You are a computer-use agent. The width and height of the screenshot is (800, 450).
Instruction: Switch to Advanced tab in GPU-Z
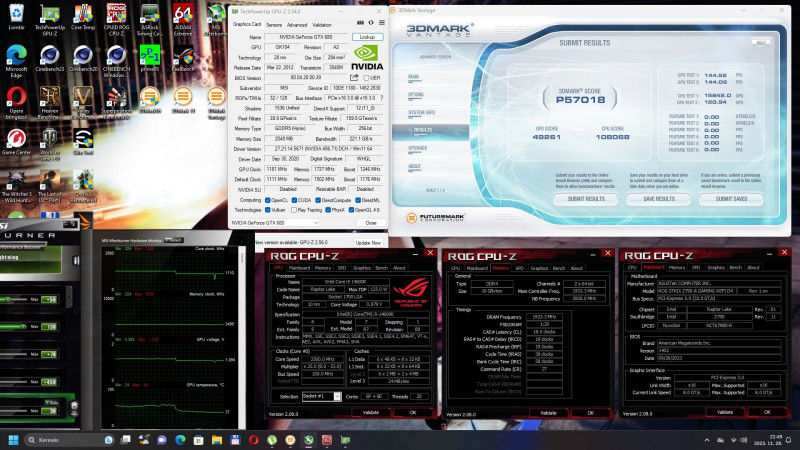coord(297,24)
